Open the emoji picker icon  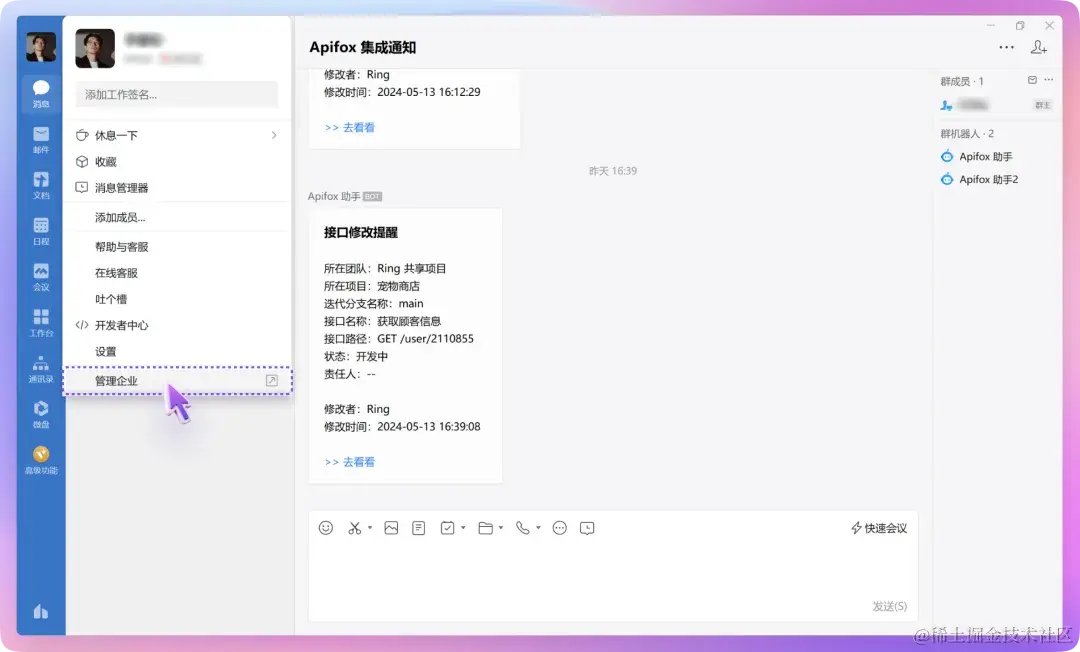[x=326, y=528]
